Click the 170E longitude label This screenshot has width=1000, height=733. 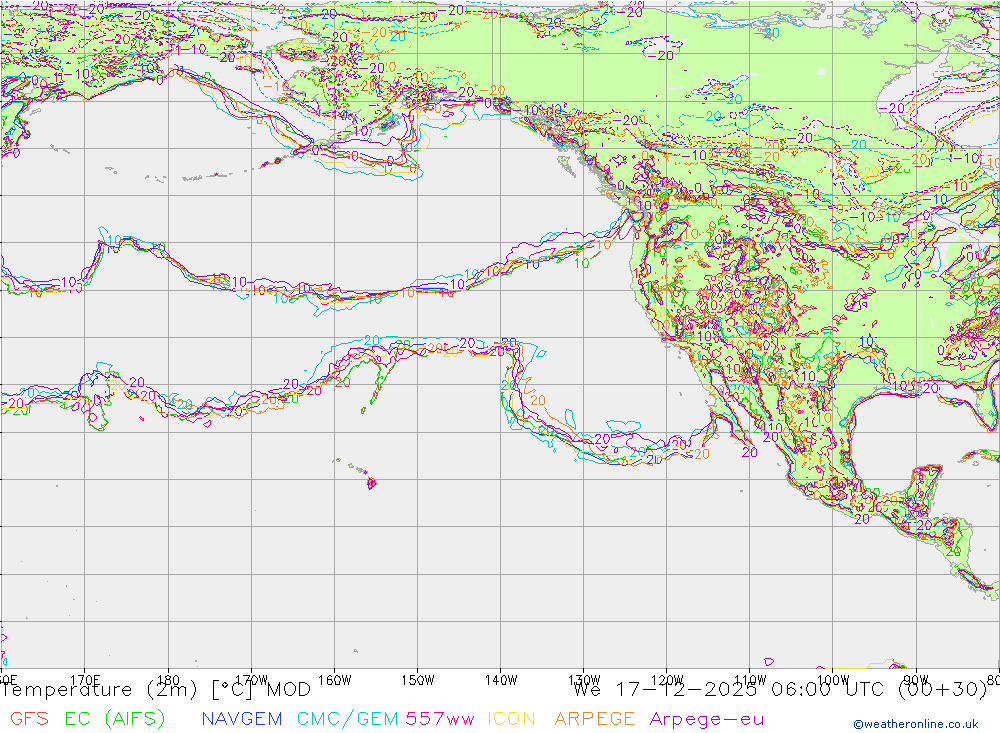[85, 679]
